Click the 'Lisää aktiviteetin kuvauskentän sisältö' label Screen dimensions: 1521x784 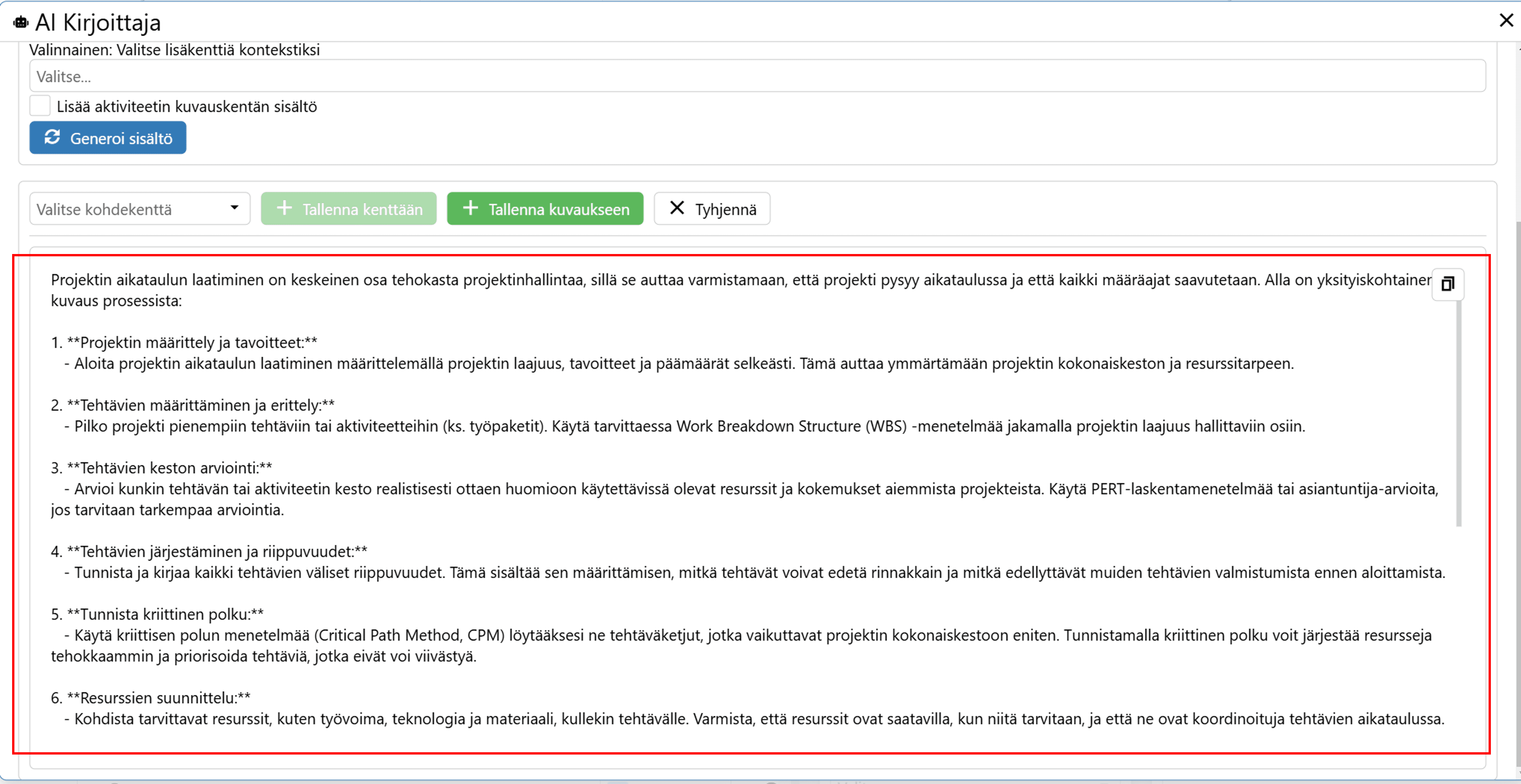coord(187,107)
